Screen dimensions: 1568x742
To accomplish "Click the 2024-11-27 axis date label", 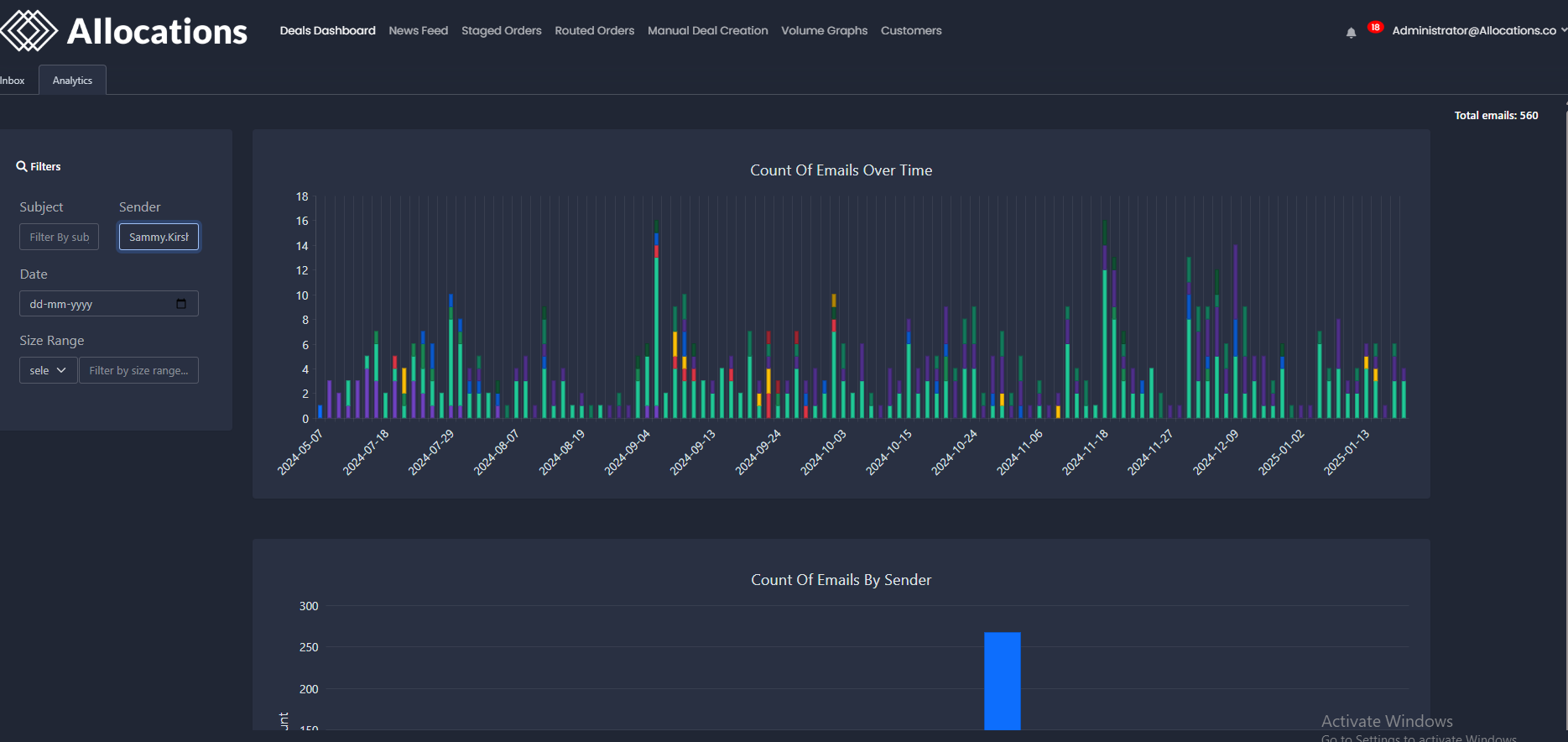I will coord(1150,452).
